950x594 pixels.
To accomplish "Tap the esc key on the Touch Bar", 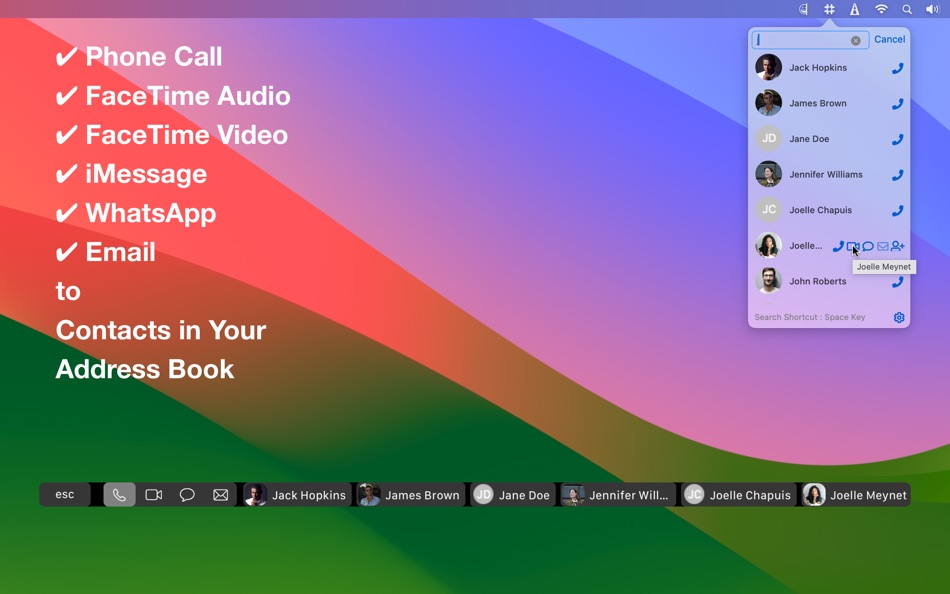I will click(65, 495).
